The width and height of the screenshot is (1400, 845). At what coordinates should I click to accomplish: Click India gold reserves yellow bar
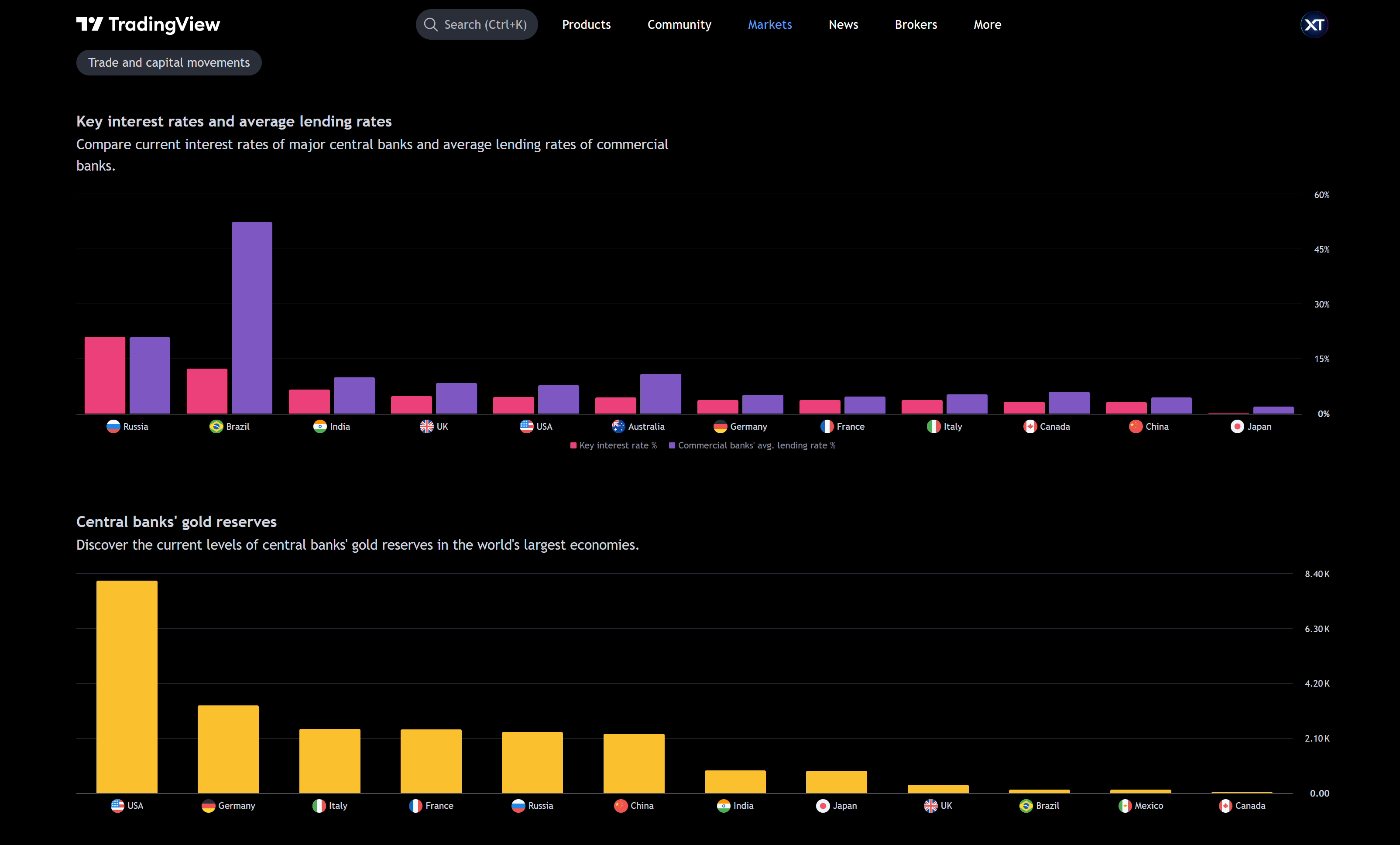point(735,782)
